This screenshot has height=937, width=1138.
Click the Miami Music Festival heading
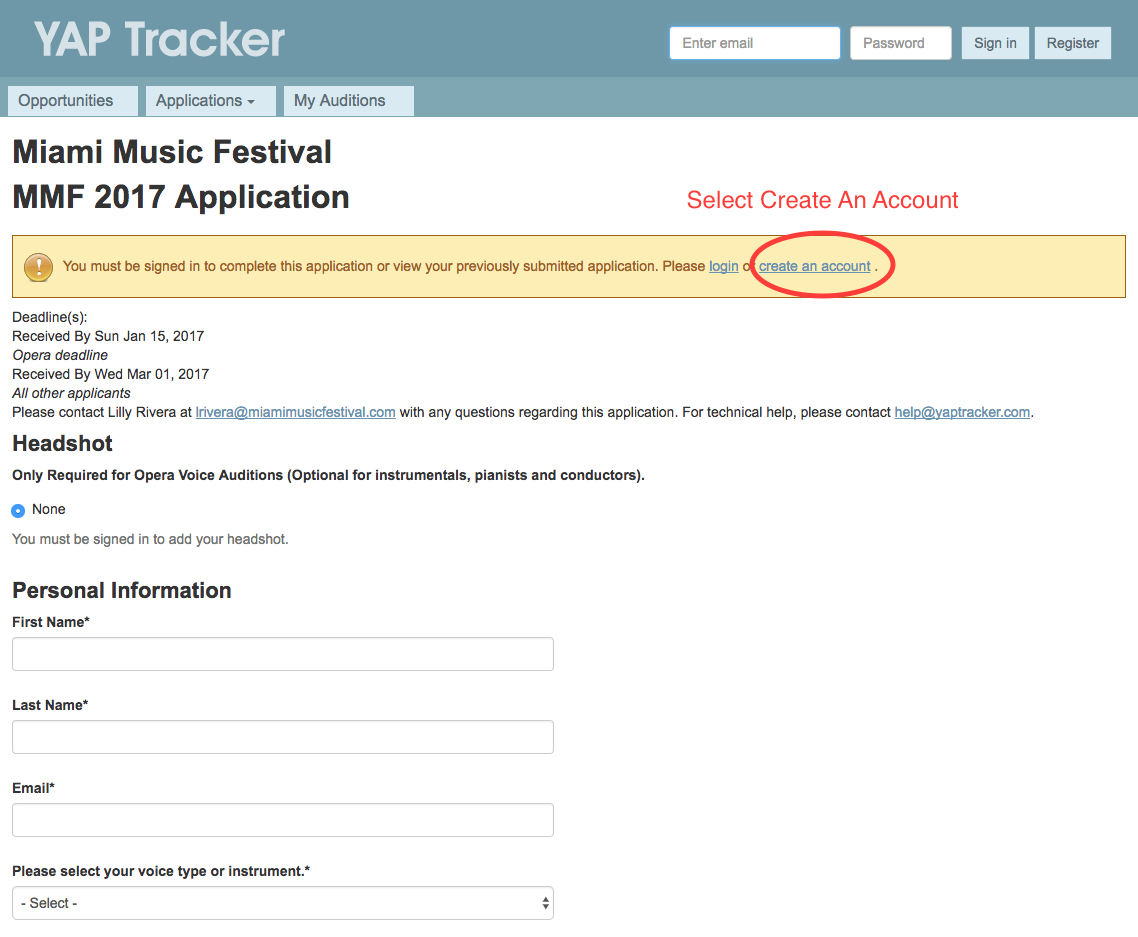172,152
